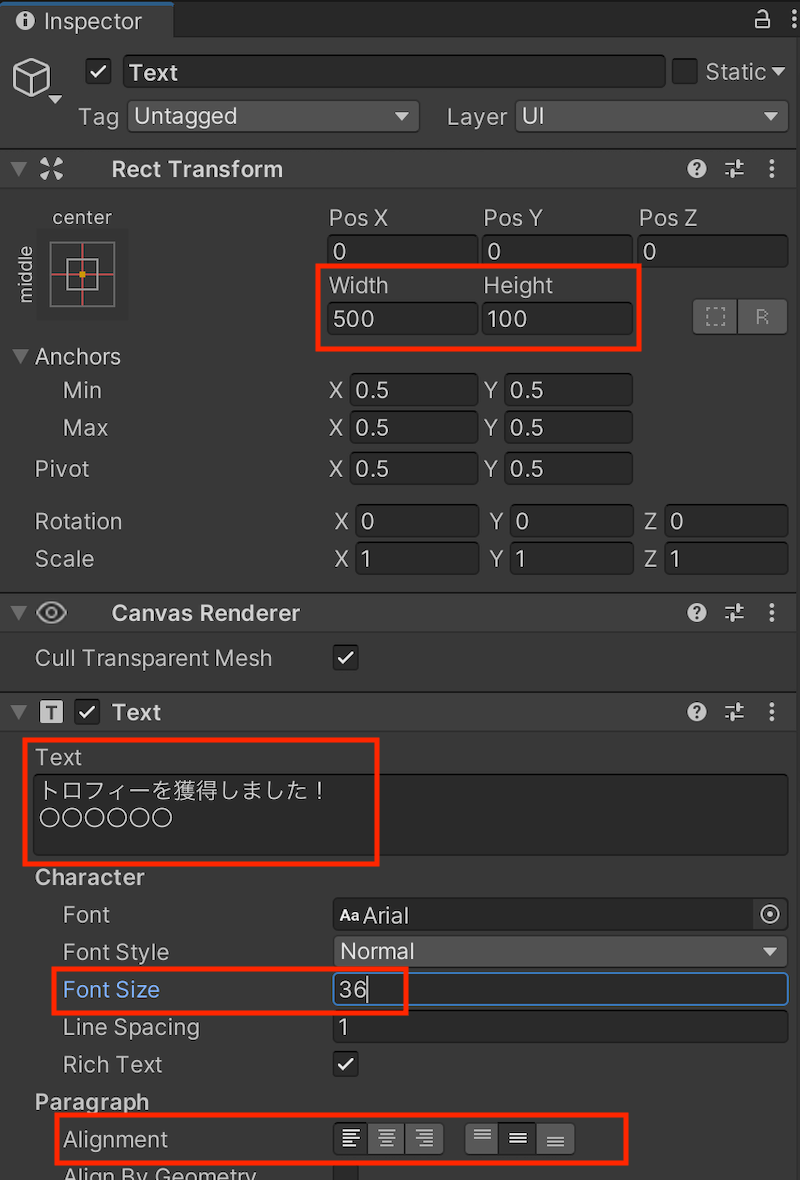Collapse the Anchors section
800x1180 pixels.
tap(22, 356)
